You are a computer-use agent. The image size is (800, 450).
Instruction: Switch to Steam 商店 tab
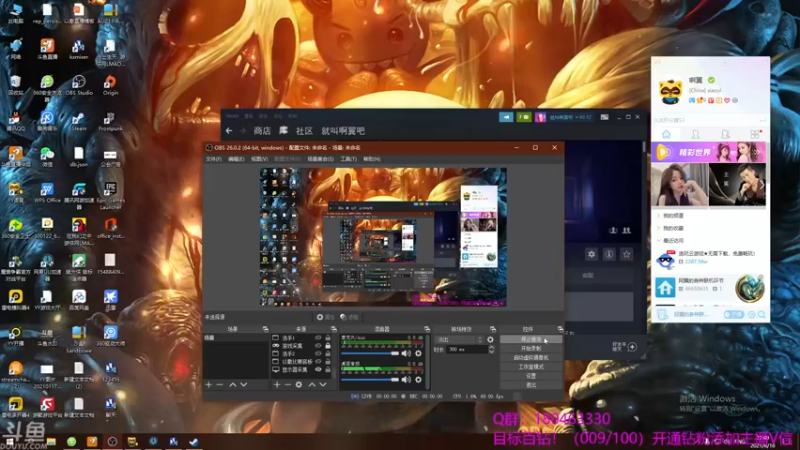click(262, 131)
